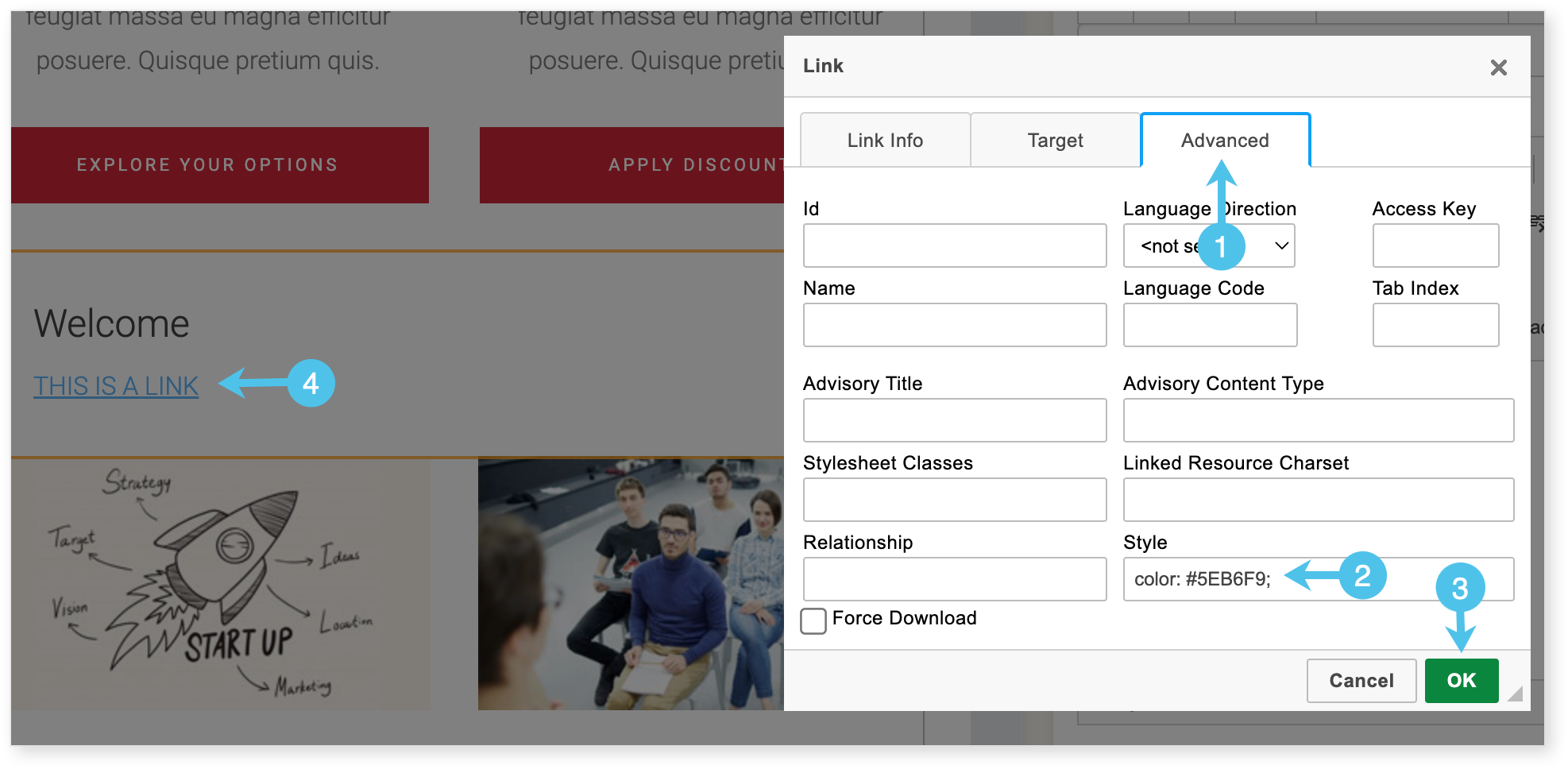The image size is (1568, 769).
Task: Click the Explore Your Options button
Action: pyautogui.click(x=220, y=165)
